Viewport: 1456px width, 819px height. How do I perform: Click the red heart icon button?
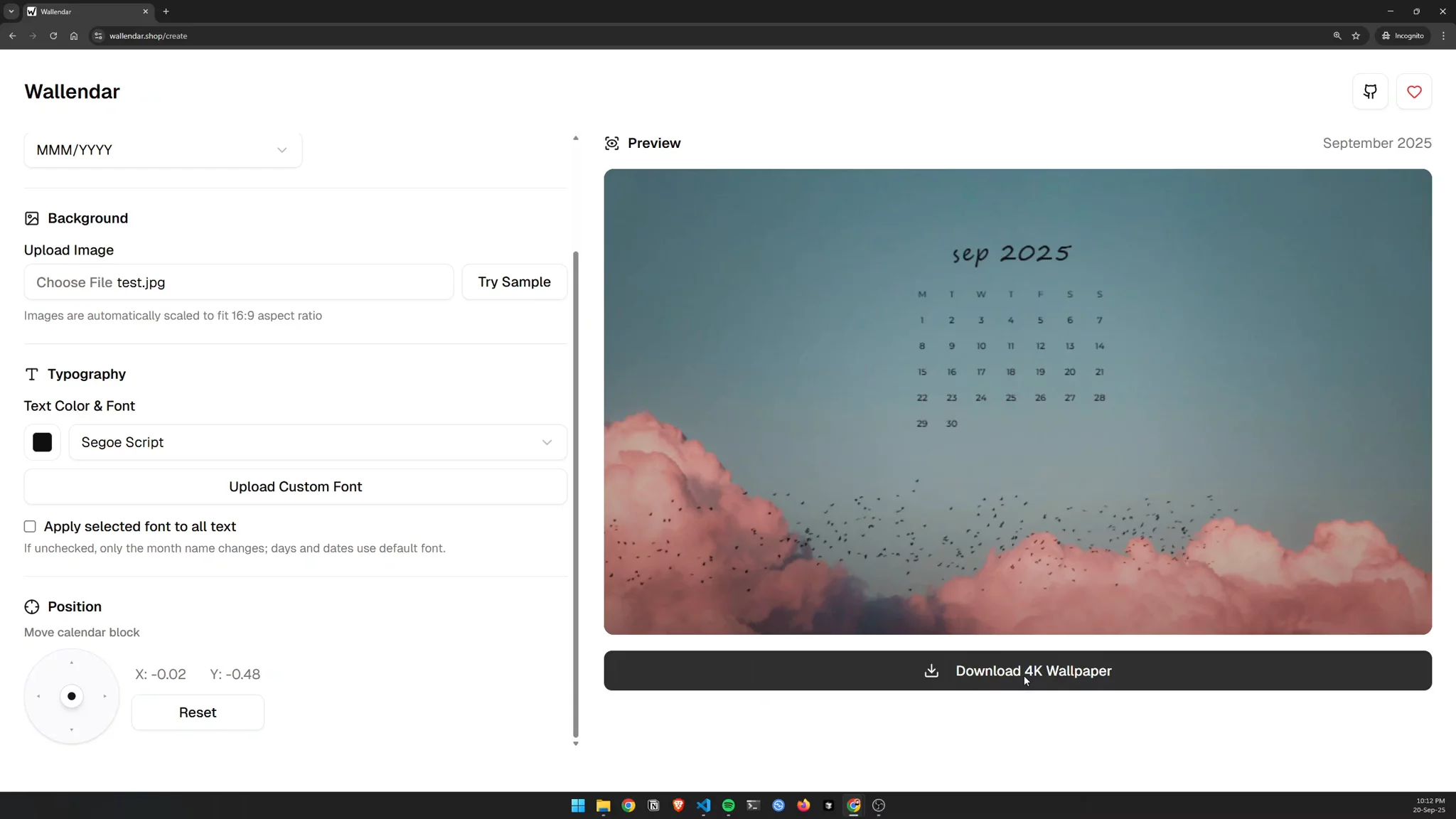pyautogui.click(x=1413, y=92)
